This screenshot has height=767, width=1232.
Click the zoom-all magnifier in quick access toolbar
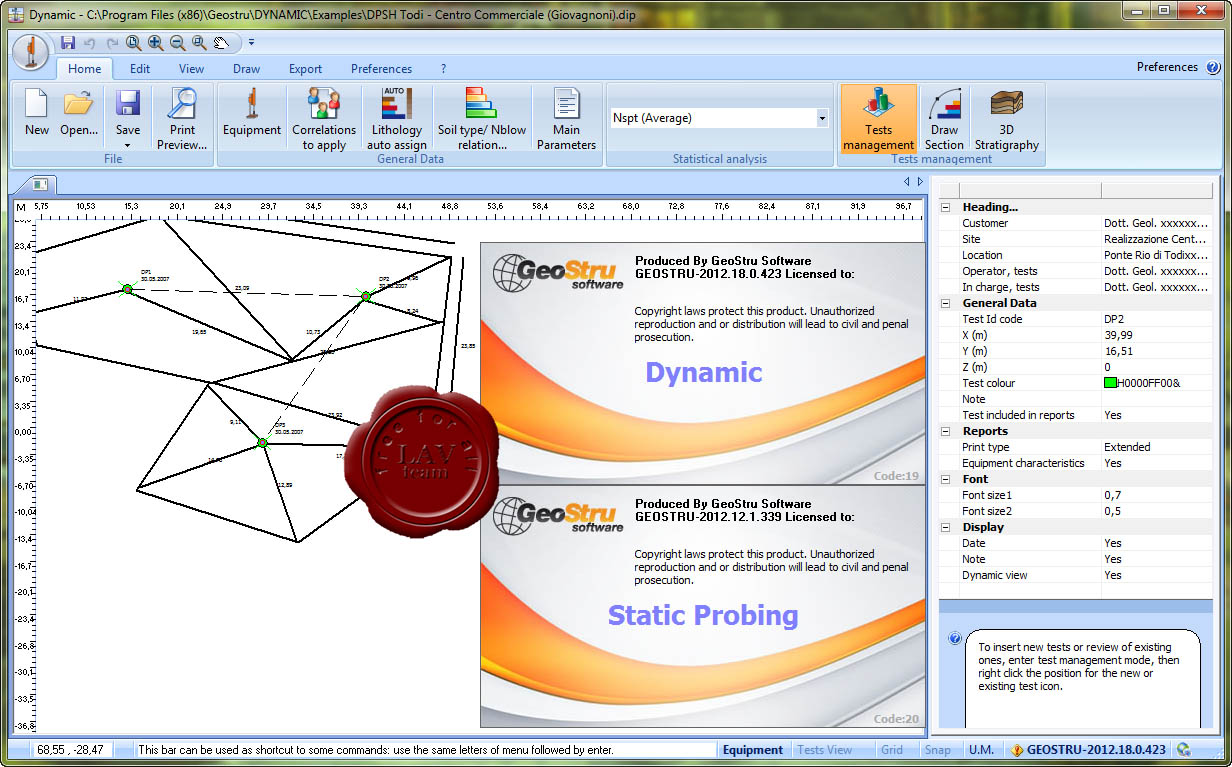[133, 42]
